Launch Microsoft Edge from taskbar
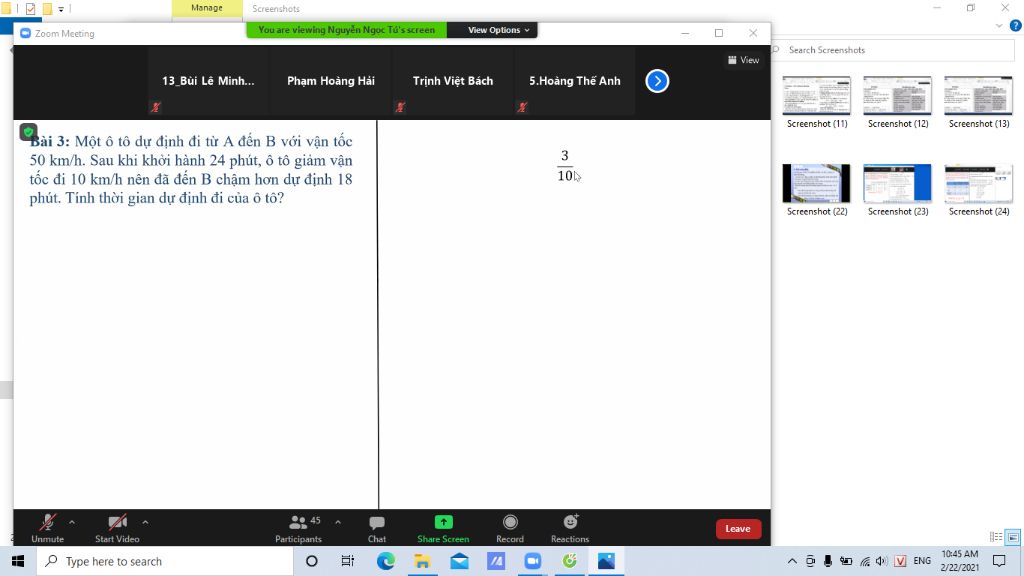This screenshot has width=1024, height=576. [385, 561]
